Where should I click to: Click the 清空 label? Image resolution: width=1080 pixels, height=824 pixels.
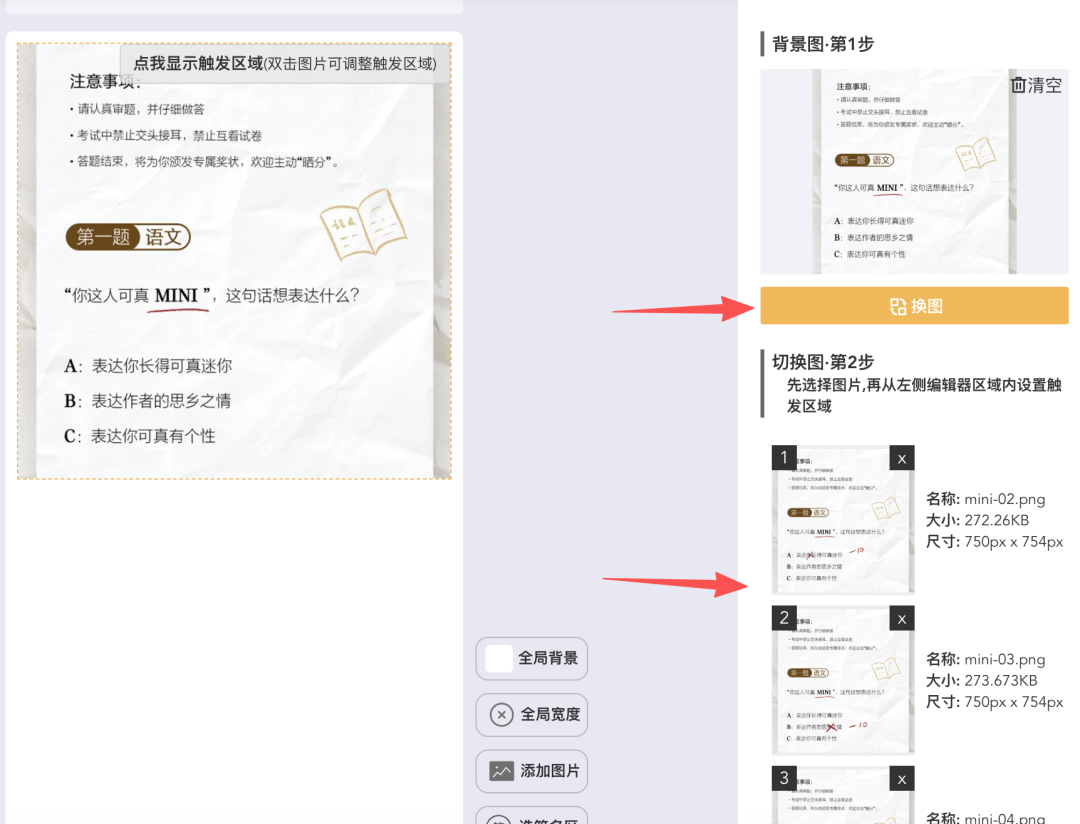(x=1045, y=85)
